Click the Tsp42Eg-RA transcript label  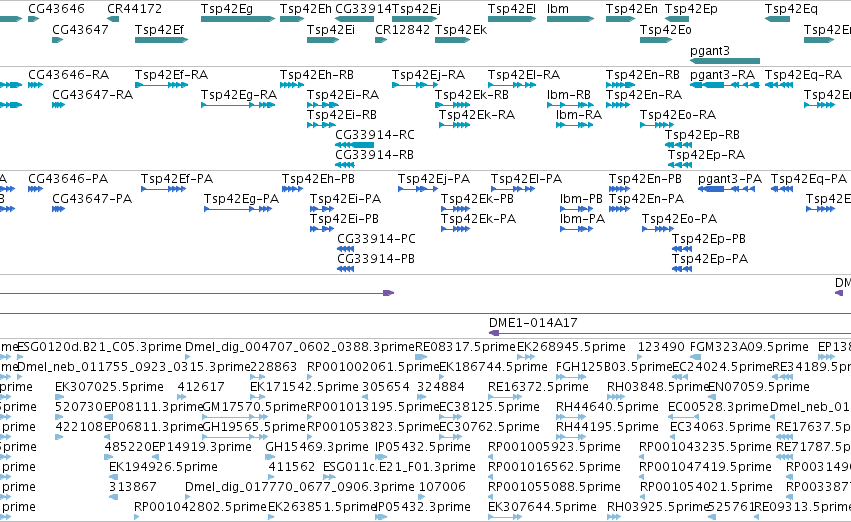click(239, 94)
